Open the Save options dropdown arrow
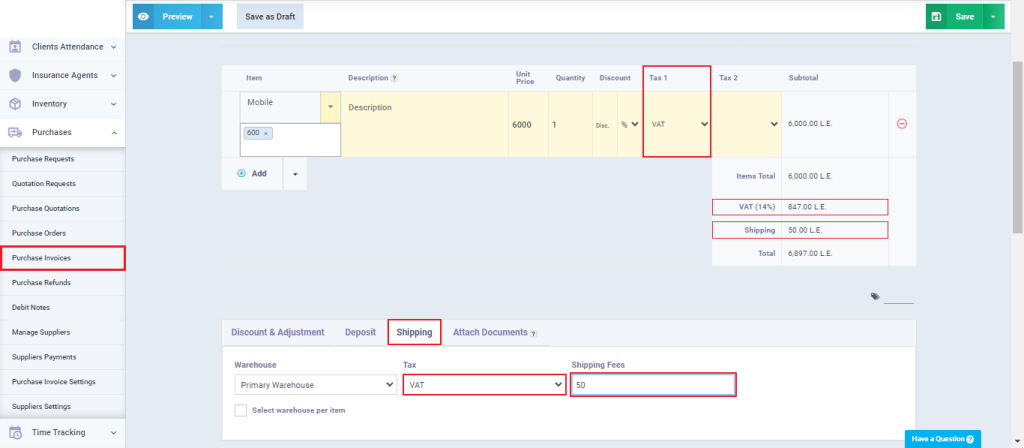 coord(993,17)
